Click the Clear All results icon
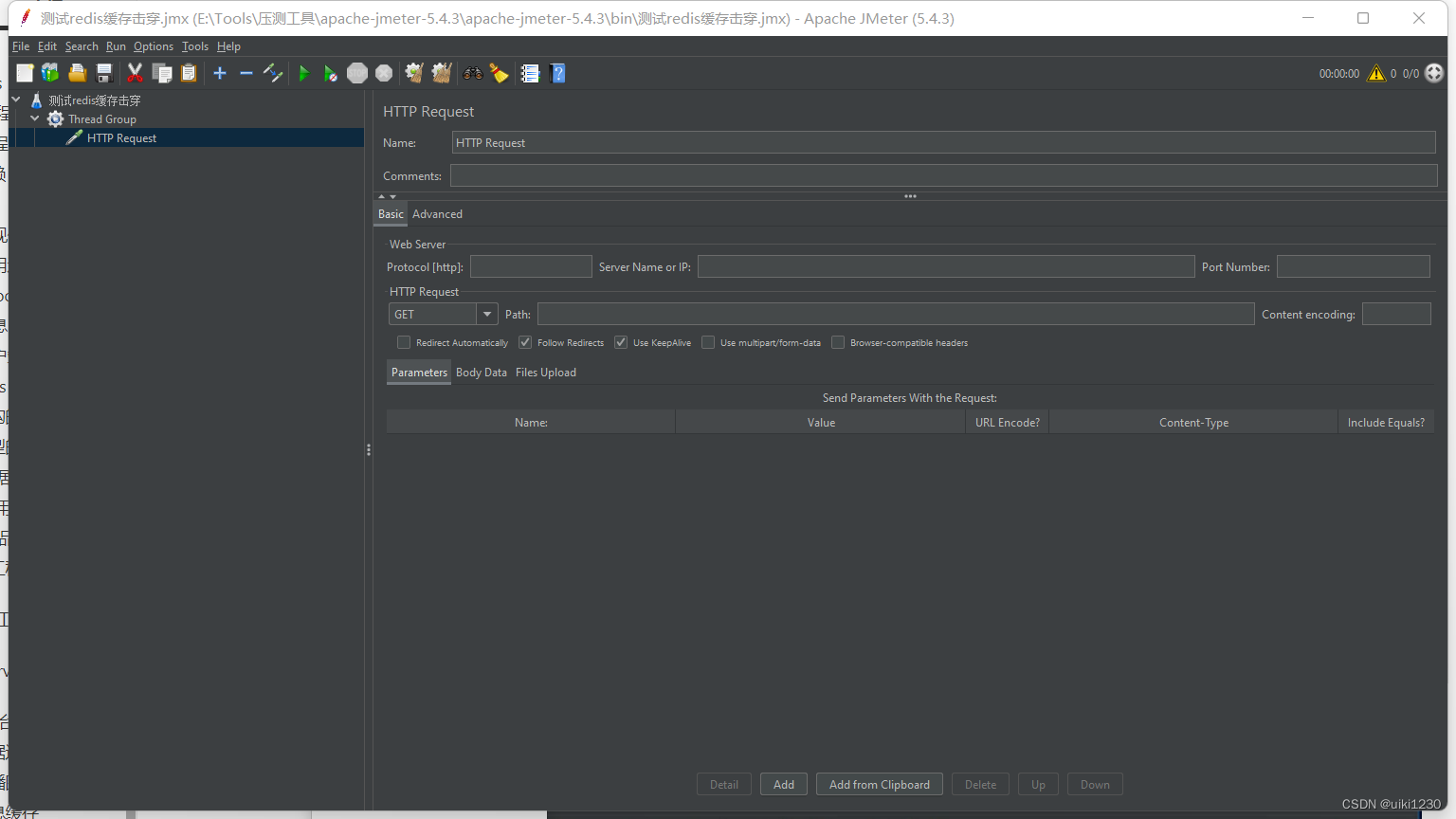 point(442,73)
